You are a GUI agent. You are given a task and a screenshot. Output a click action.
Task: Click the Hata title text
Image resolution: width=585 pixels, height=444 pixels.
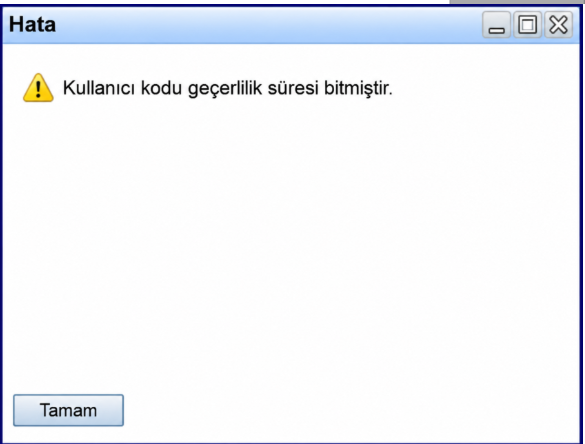(32, 25)
